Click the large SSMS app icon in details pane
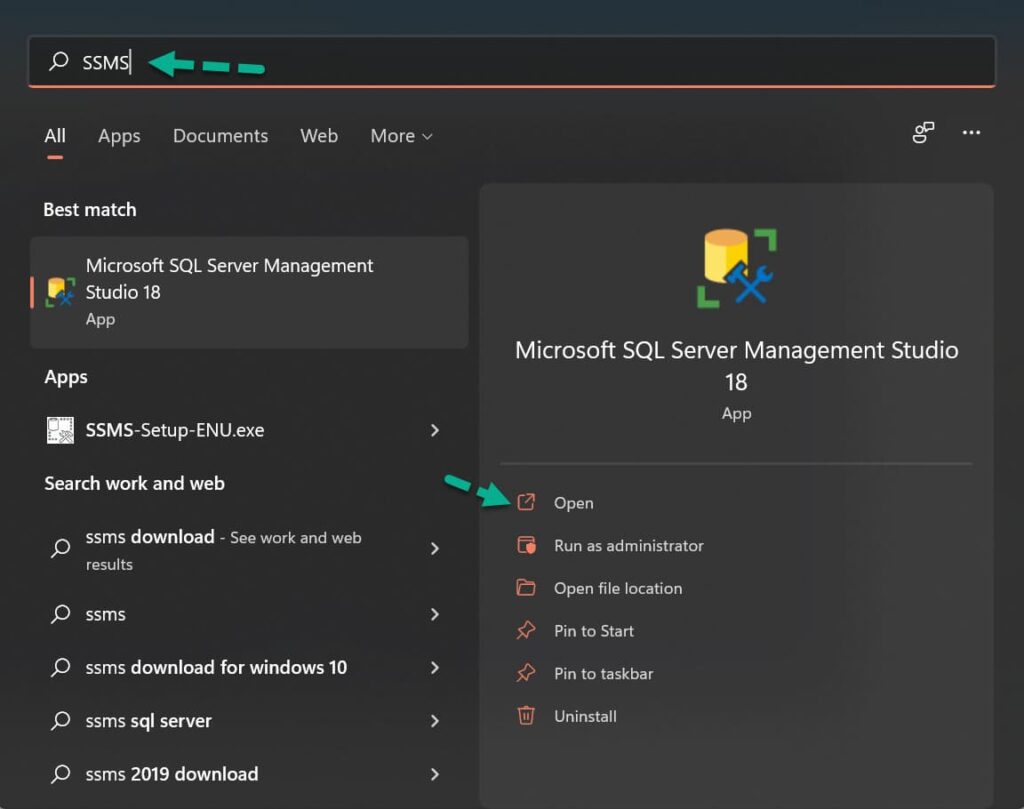 (x=736, y=268)
